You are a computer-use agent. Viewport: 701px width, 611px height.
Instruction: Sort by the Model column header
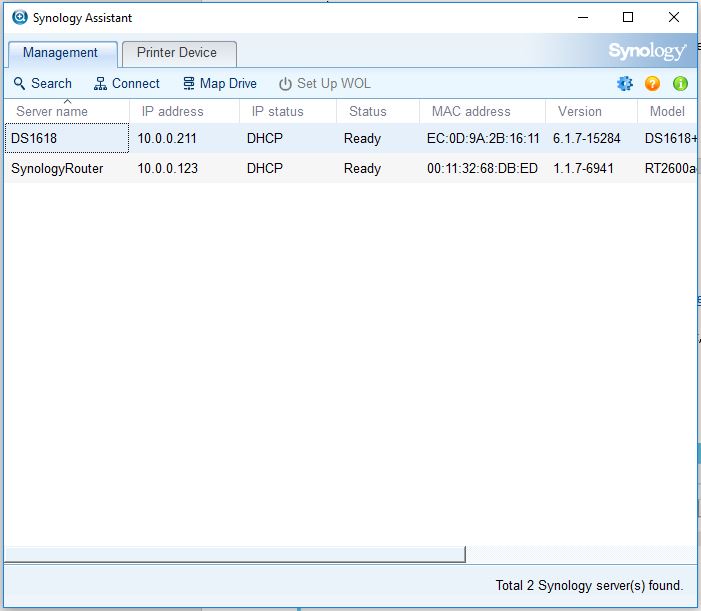[x=667, y=111]
